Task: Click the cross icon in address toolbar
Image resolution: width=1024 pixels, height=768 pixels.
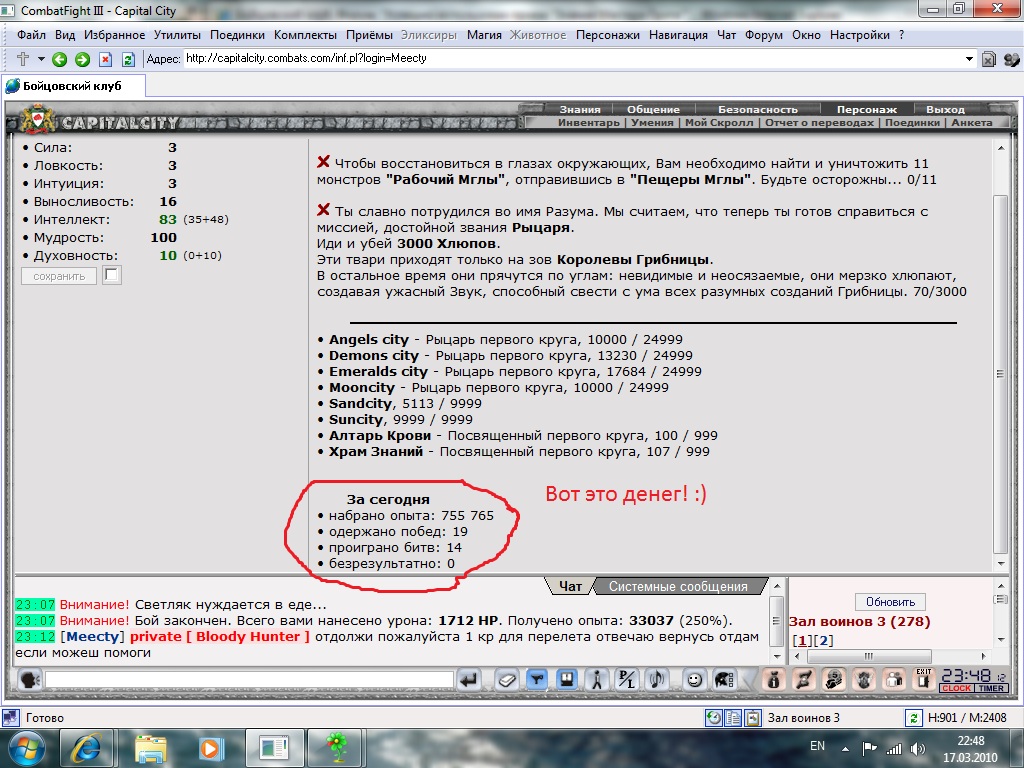Action: 23,59
